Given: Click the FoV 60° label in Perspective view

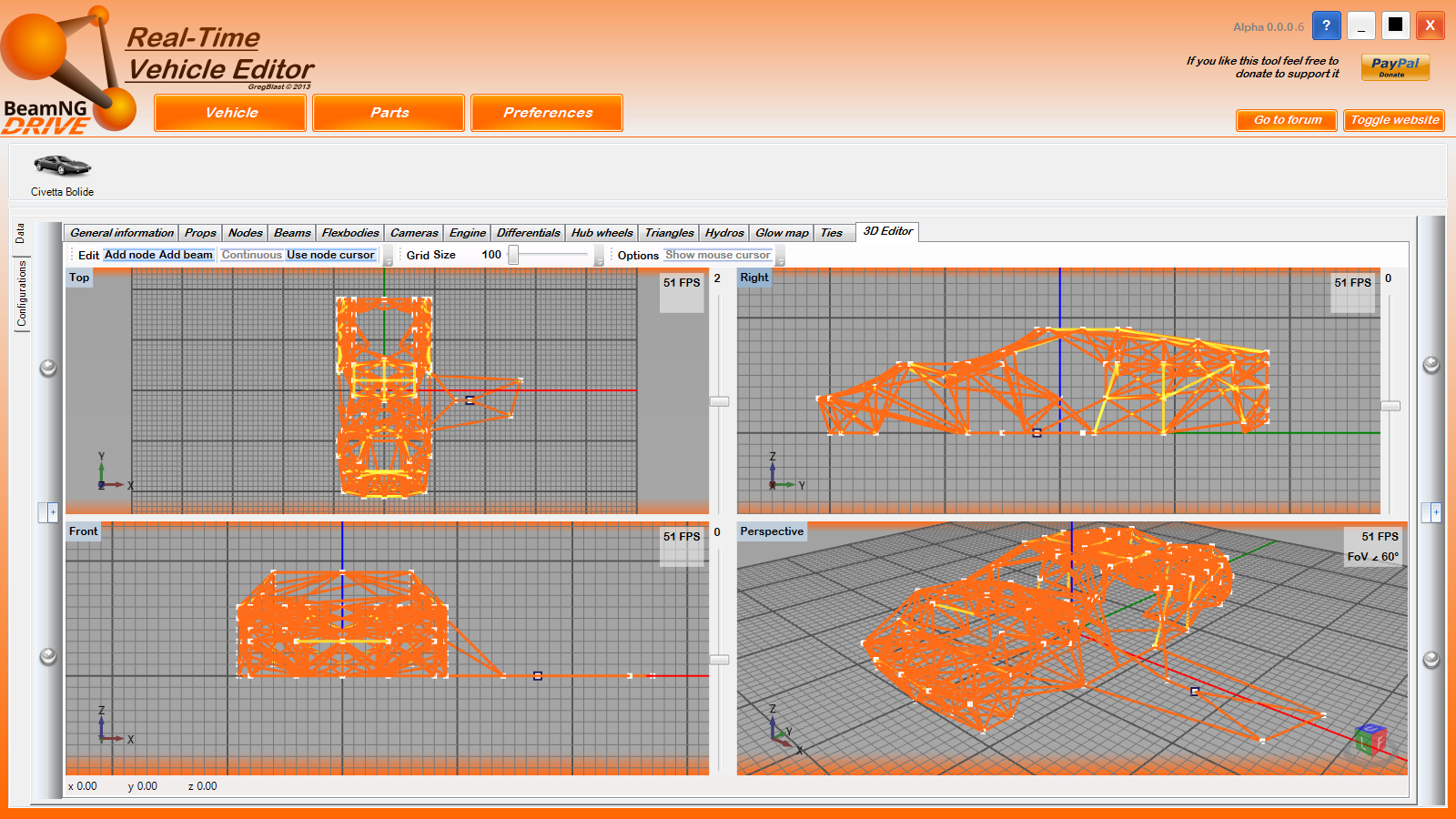Looking at the screenshot, I should 1373,557.
